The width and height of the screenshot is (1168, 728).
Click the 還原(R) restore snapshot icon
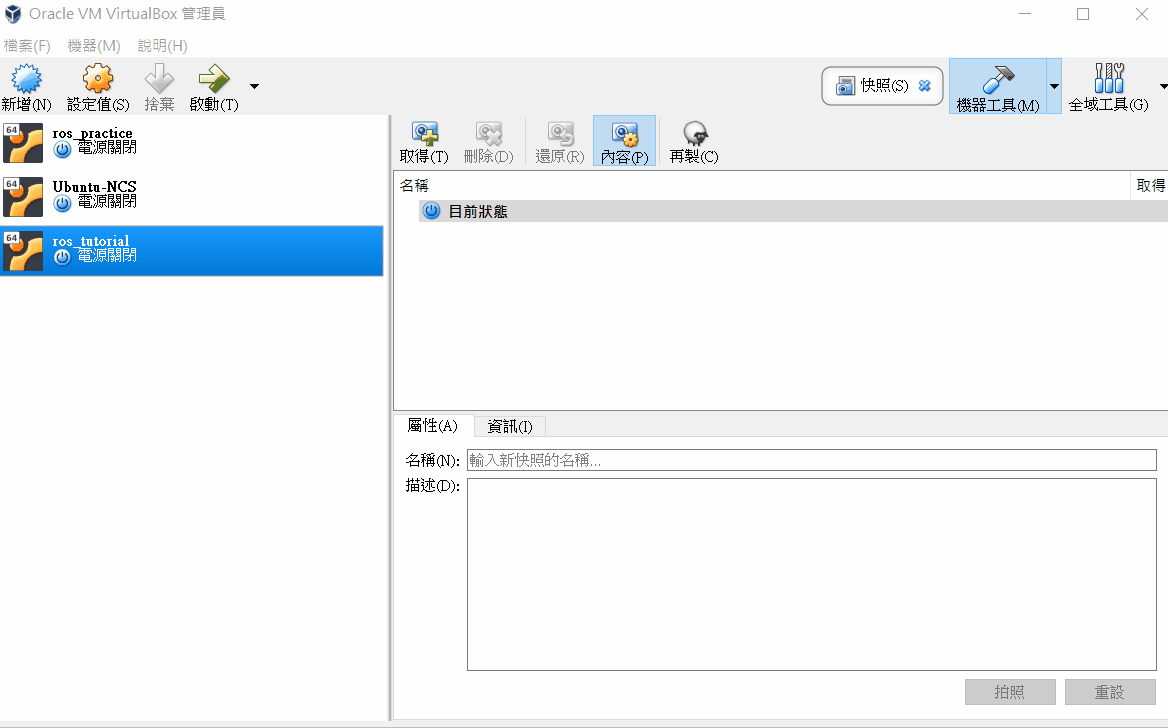pyautogui.click(x=561, y=134)
